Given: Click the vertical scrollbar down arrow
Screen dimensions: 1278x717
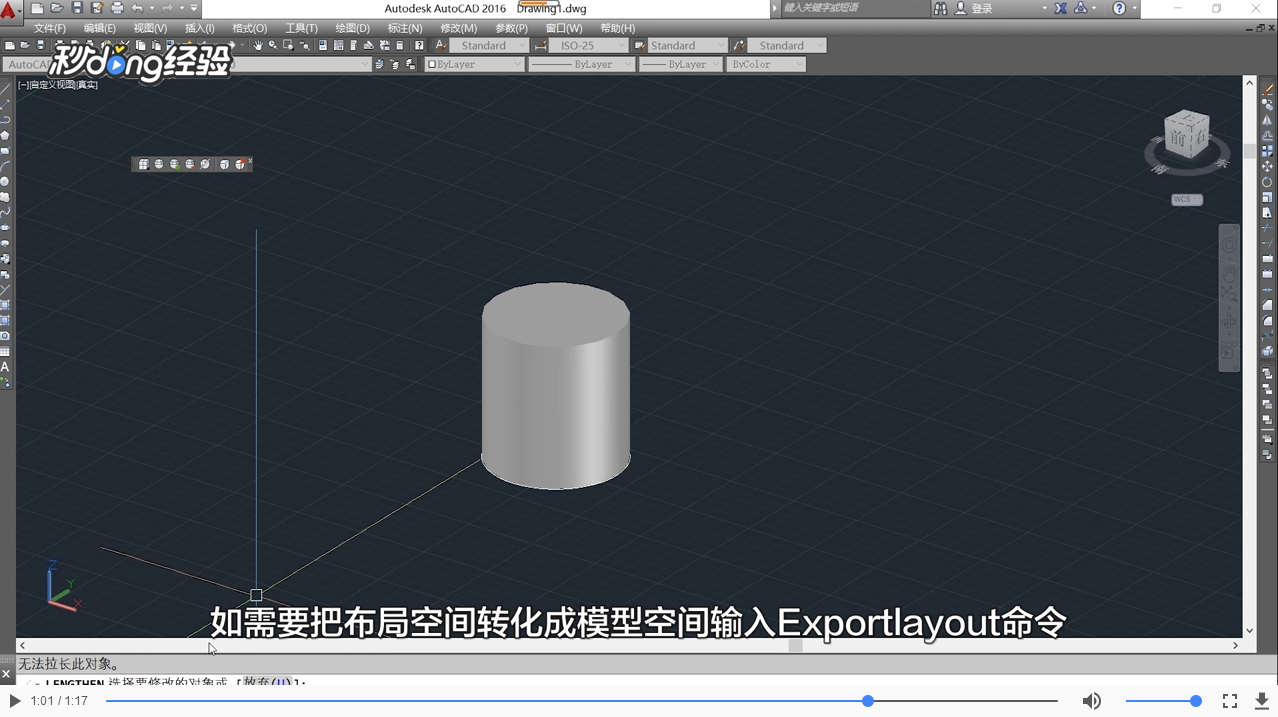Looking at the screenshot, I should tap(1250, 631).
